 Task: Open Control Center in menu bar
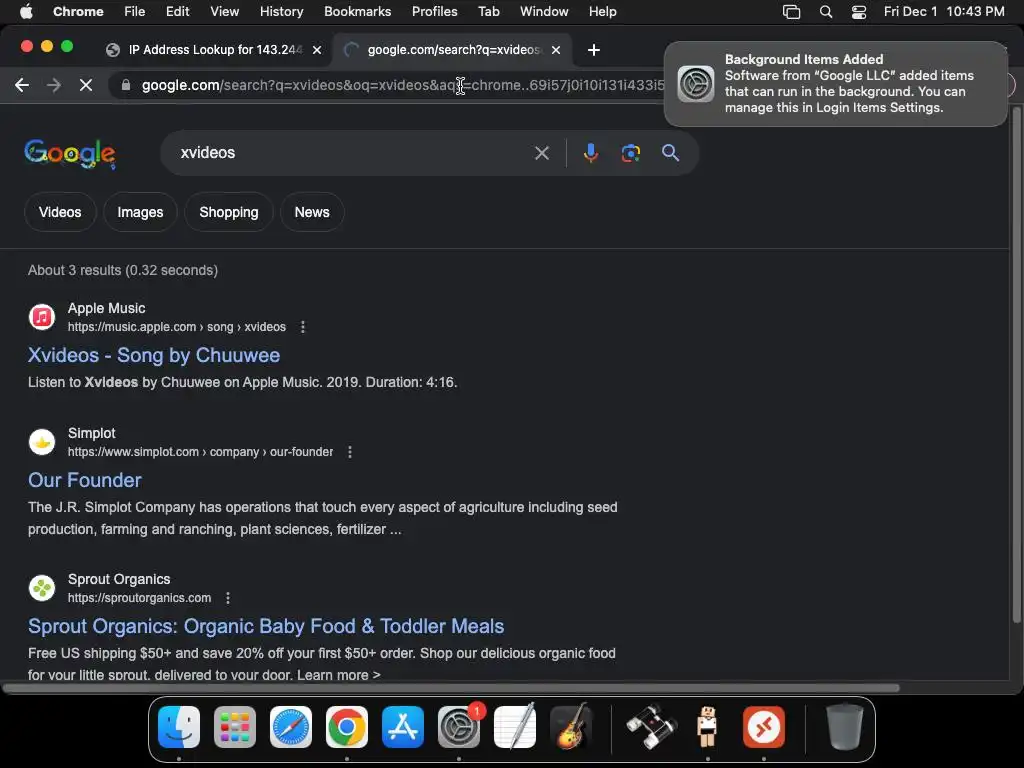click(x=858, y=11)
